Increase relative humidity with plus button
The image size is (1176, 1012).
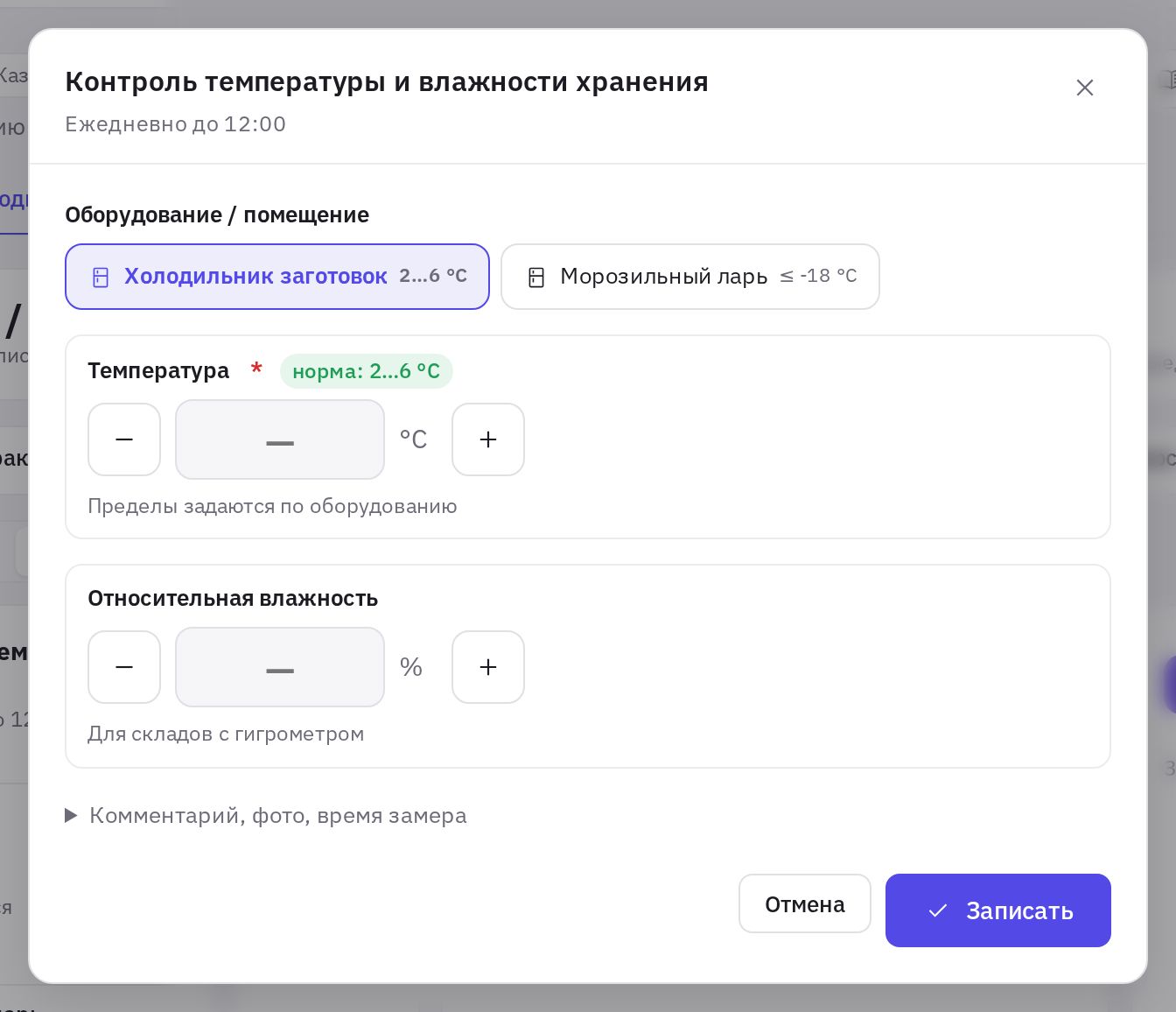pyautogui.click(x=488, y=667)
